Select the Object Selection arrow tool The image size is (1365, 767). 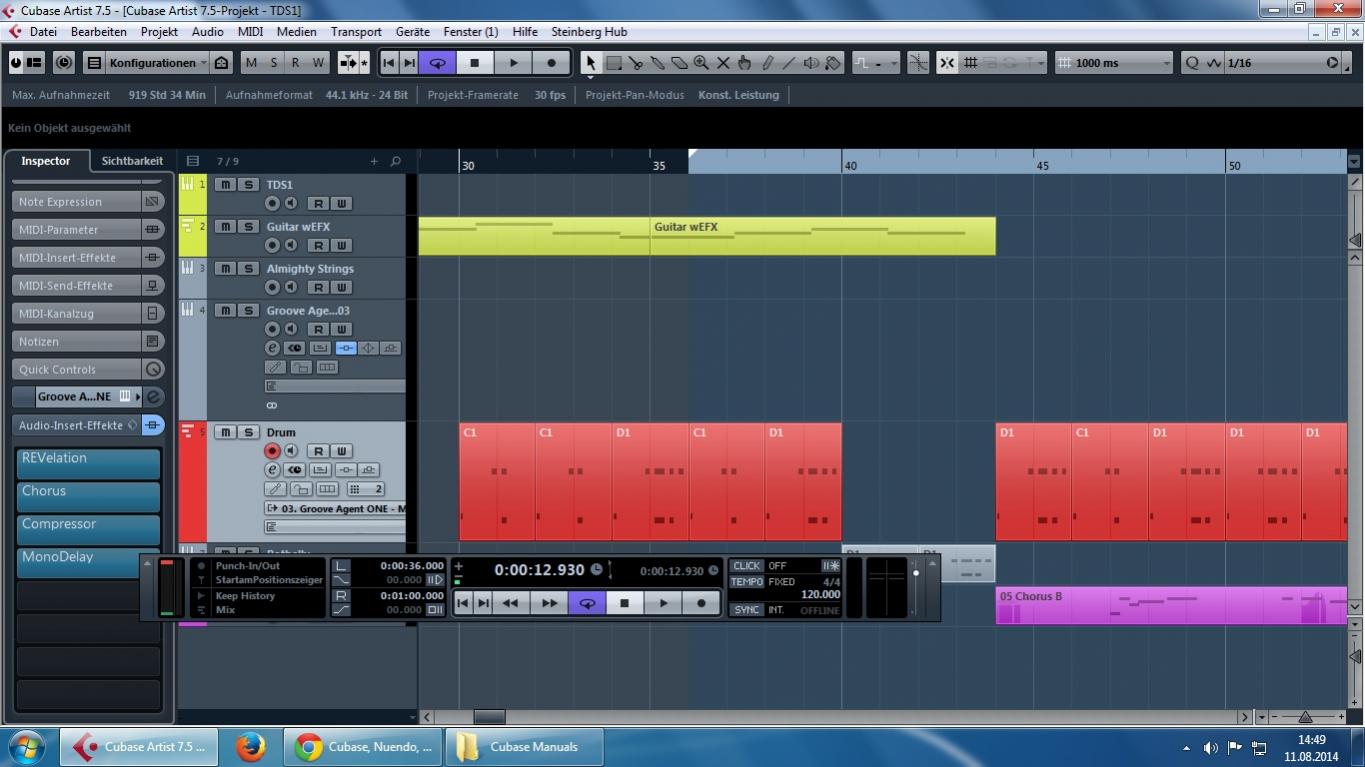(x=590, y=62)
